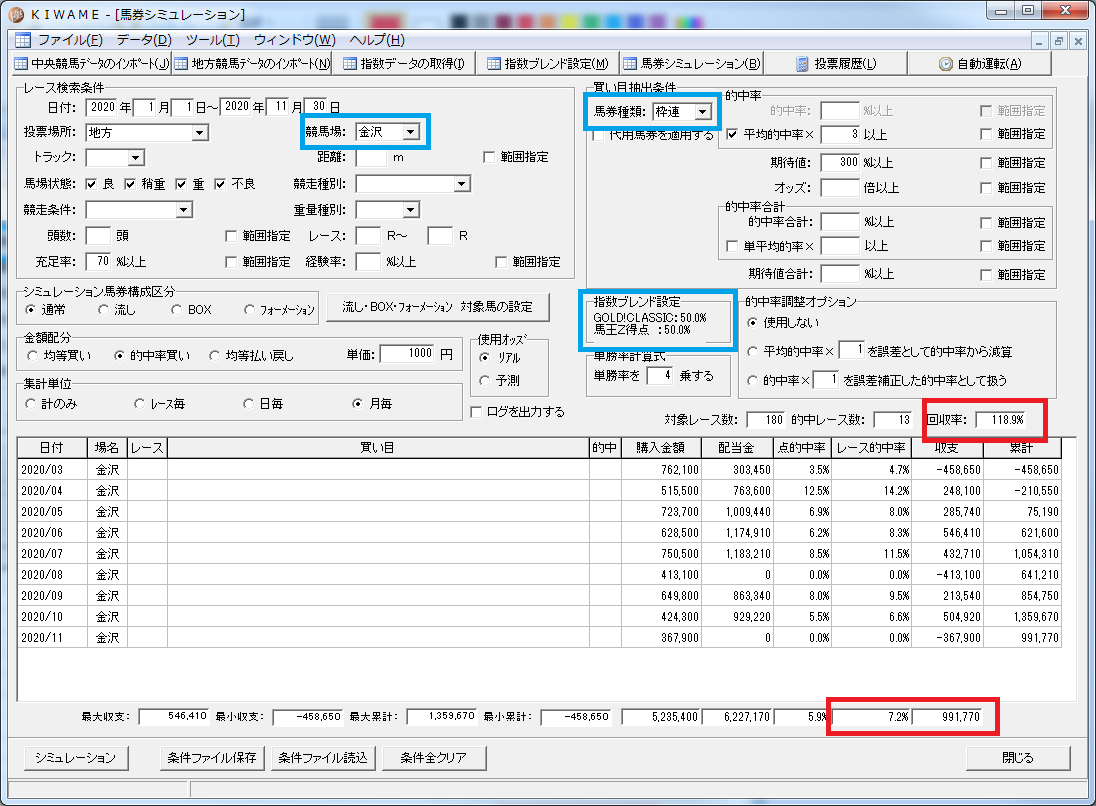The width and height of the screenshot is (1096, 806).
Task: Click the document icon beside ファイル menu
Action: [x=23, y=40]
